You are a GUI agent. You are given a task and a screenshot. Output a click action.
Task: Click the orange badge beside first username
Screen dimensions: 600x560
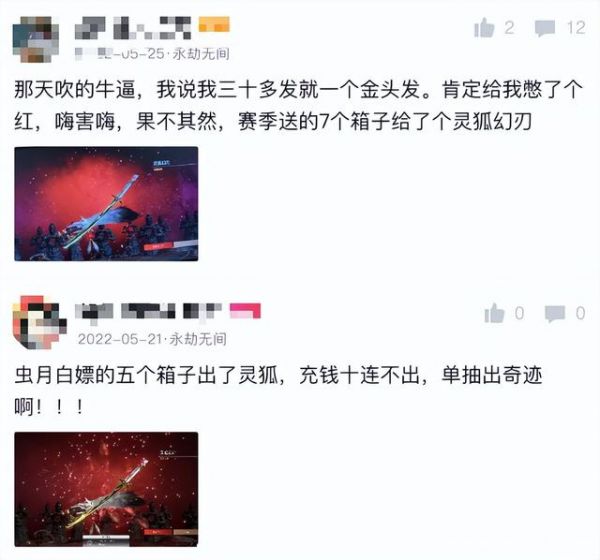tap(214, 24)
